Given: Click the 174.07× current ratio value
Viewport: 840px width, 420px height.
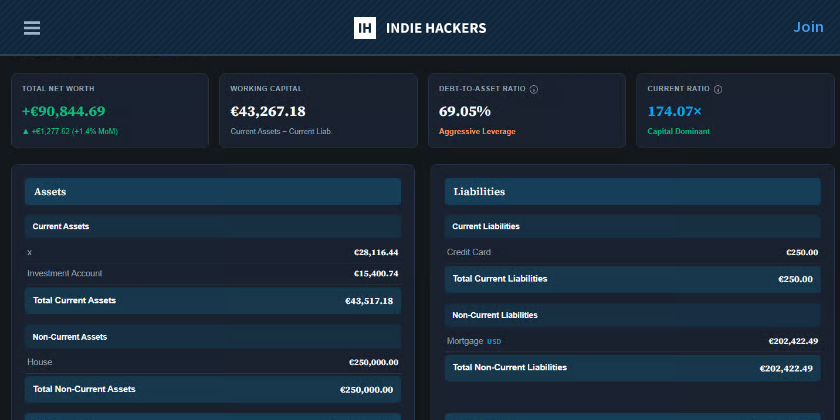Looking at the screenshot, I should (x=674, y=111).
